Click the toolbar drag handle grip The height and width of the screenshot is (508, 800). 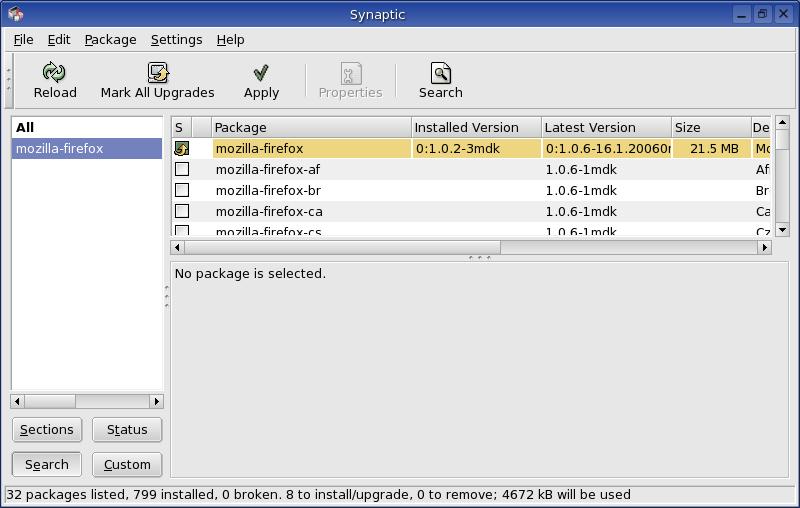(x=9, y=81)
